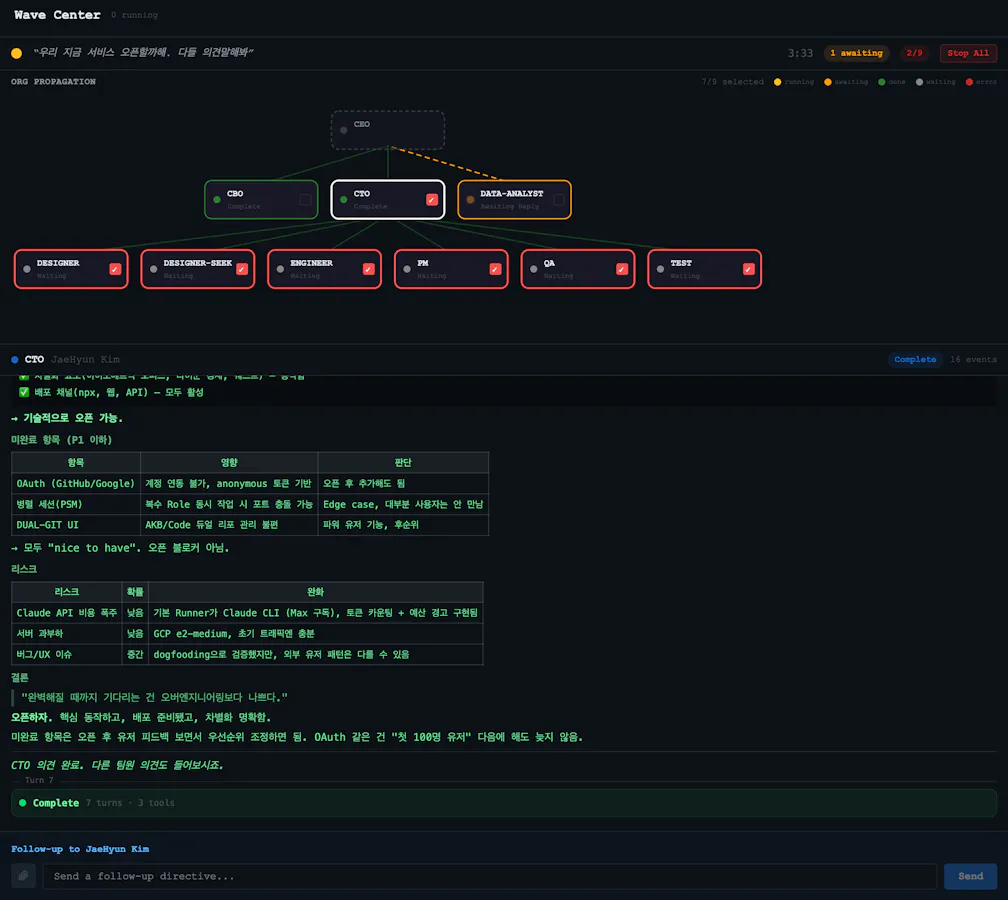Click the green status dot on CBO node
Viewport: 1008px width, 900px height.
(x=217, y=199)
